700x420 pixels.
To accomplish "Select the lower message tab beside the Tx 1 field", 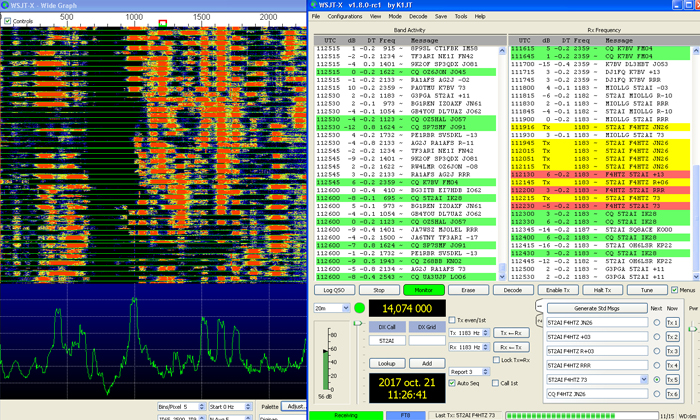I will click(x=539, y=320).
